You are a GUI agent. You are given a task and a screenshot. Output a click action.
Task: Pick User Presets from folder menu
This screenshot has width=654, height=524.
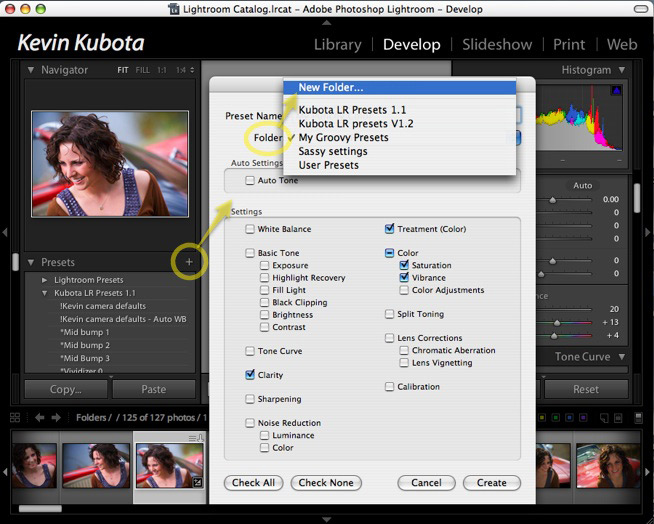point(400,165)
